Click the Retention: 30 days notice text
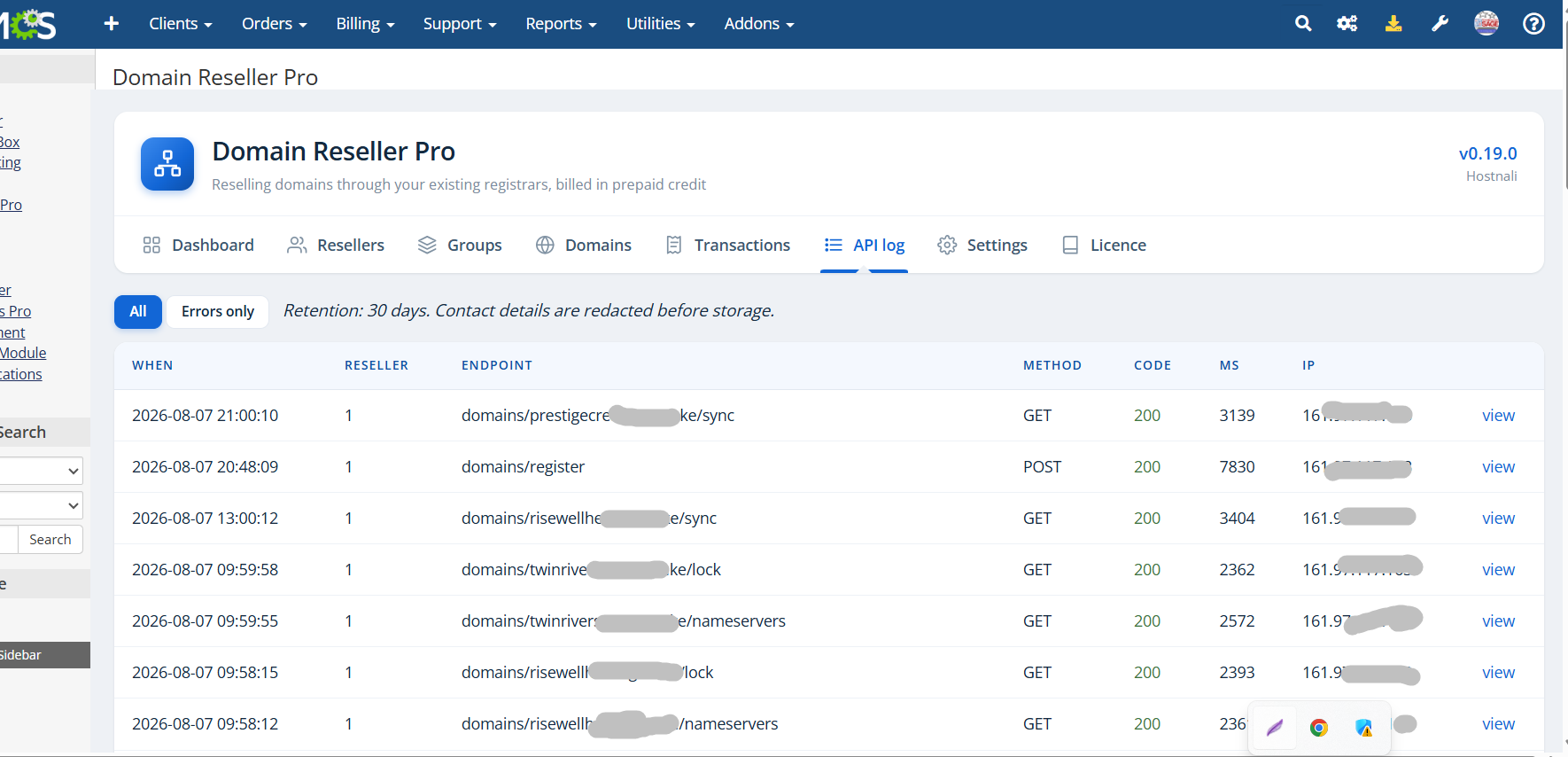The width and height of the screenshot is (1568, 757). (x=529, y=311)
